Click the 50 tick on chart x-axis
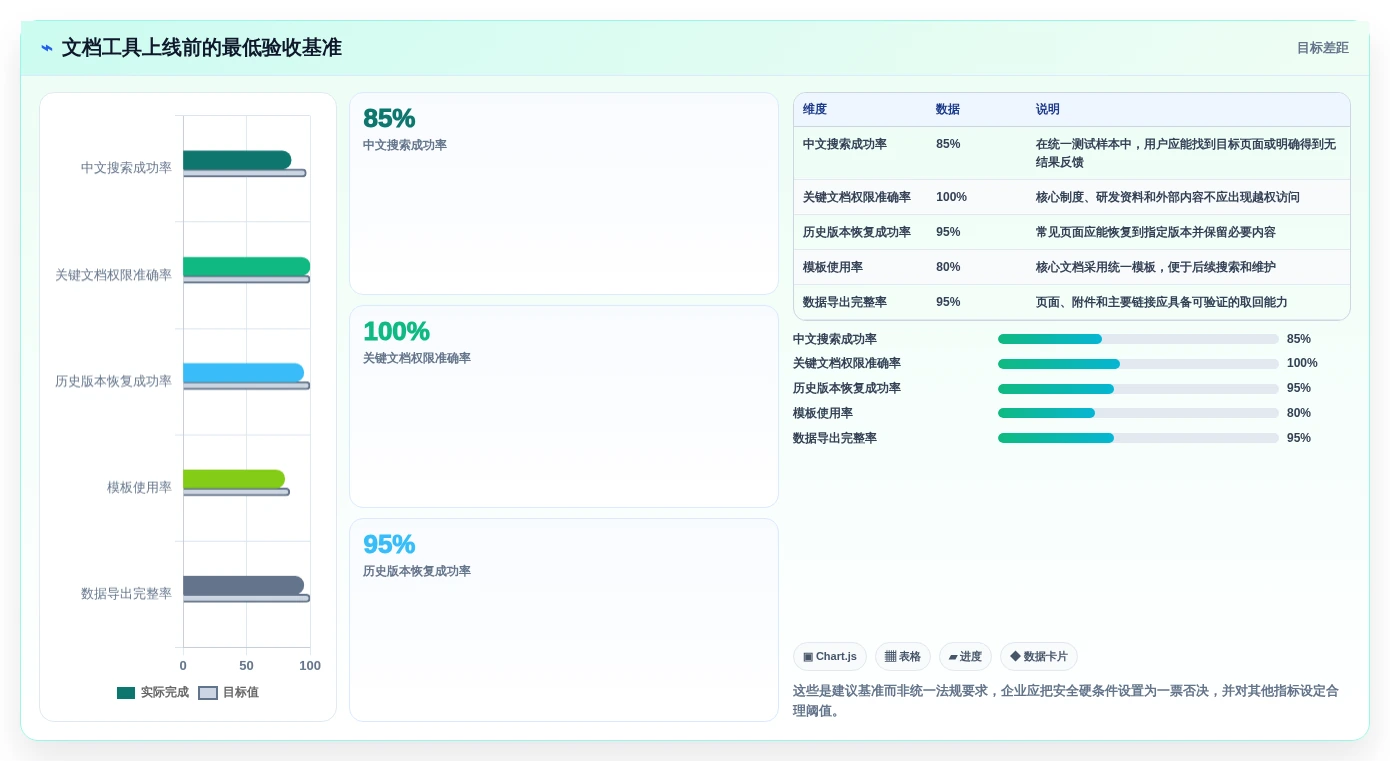This screenshot has width=1390, height=761. 246,665
